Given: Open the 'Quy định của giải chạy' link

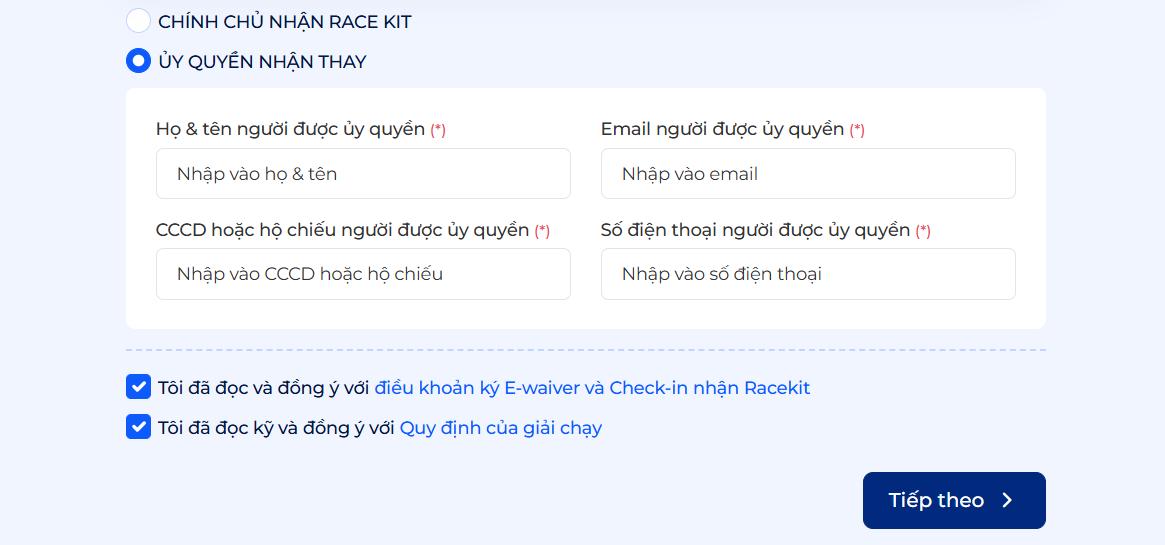Looking at the screenshot, I should (x=500, y=428).
